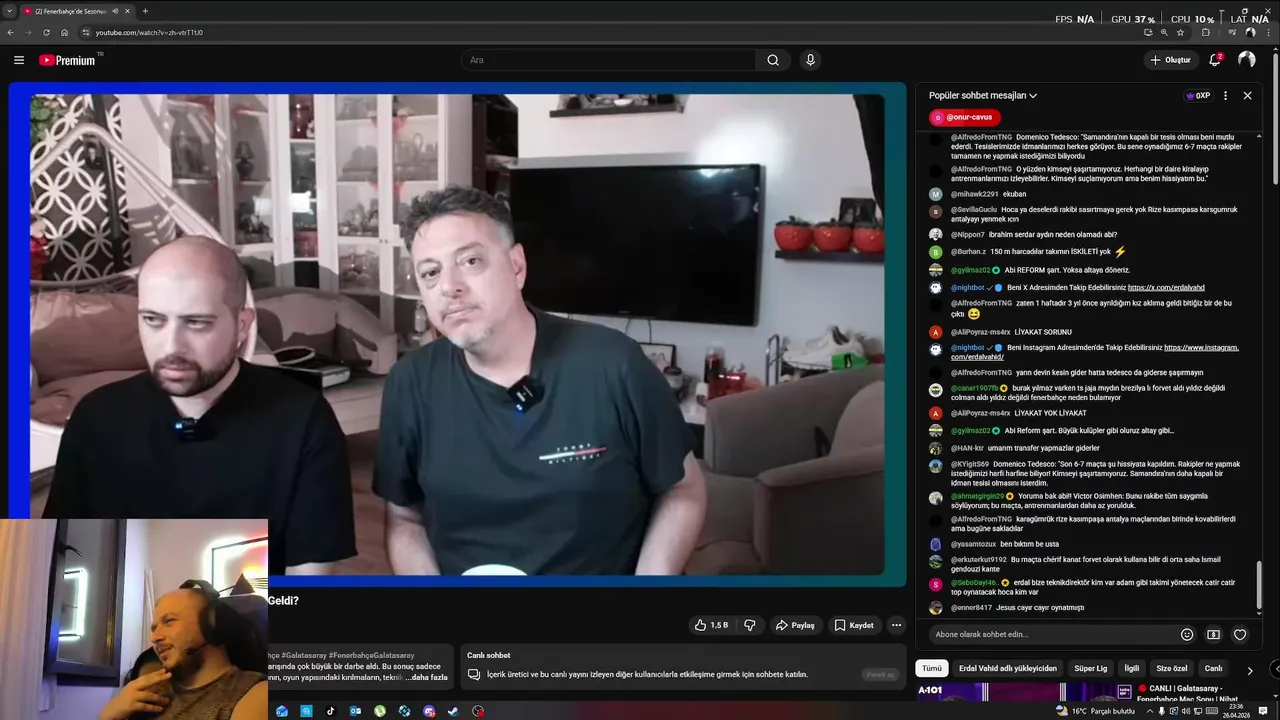Click the chat panel scrollbar thumb

click(x=1259, y=587)
